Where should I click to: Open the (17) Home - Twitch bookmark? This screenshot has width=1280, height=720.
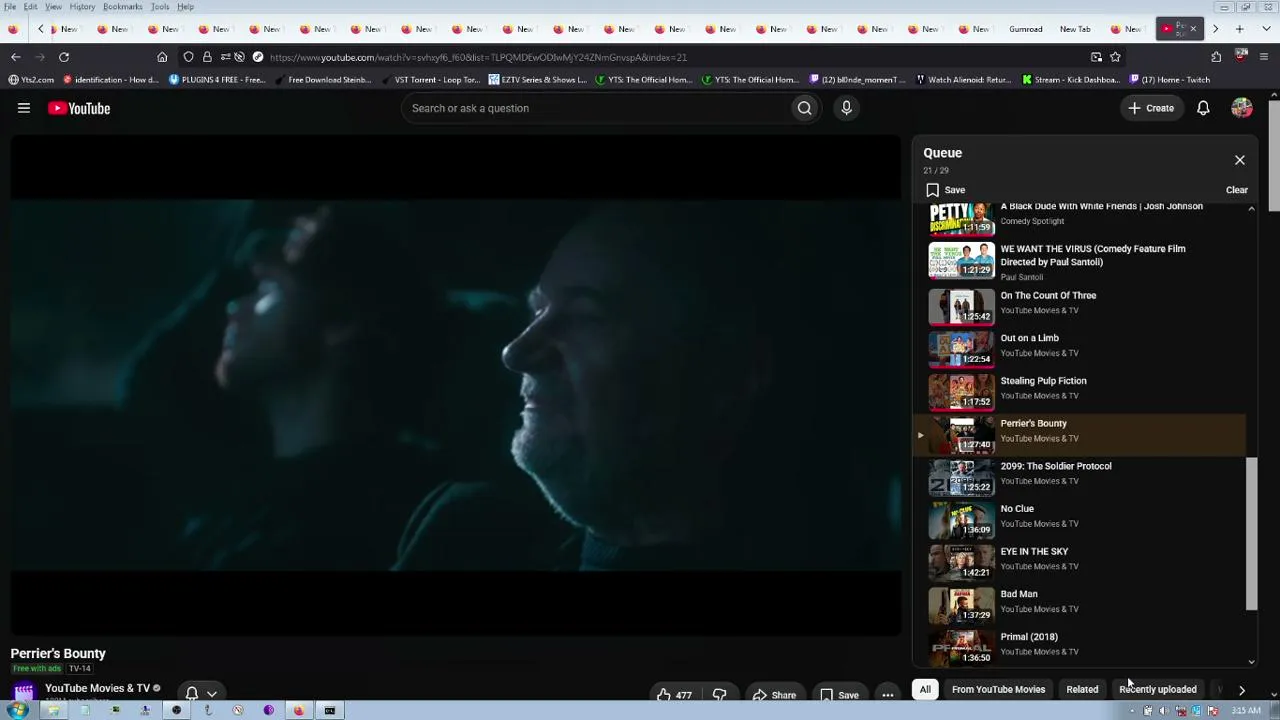[x=1171, y=80]
